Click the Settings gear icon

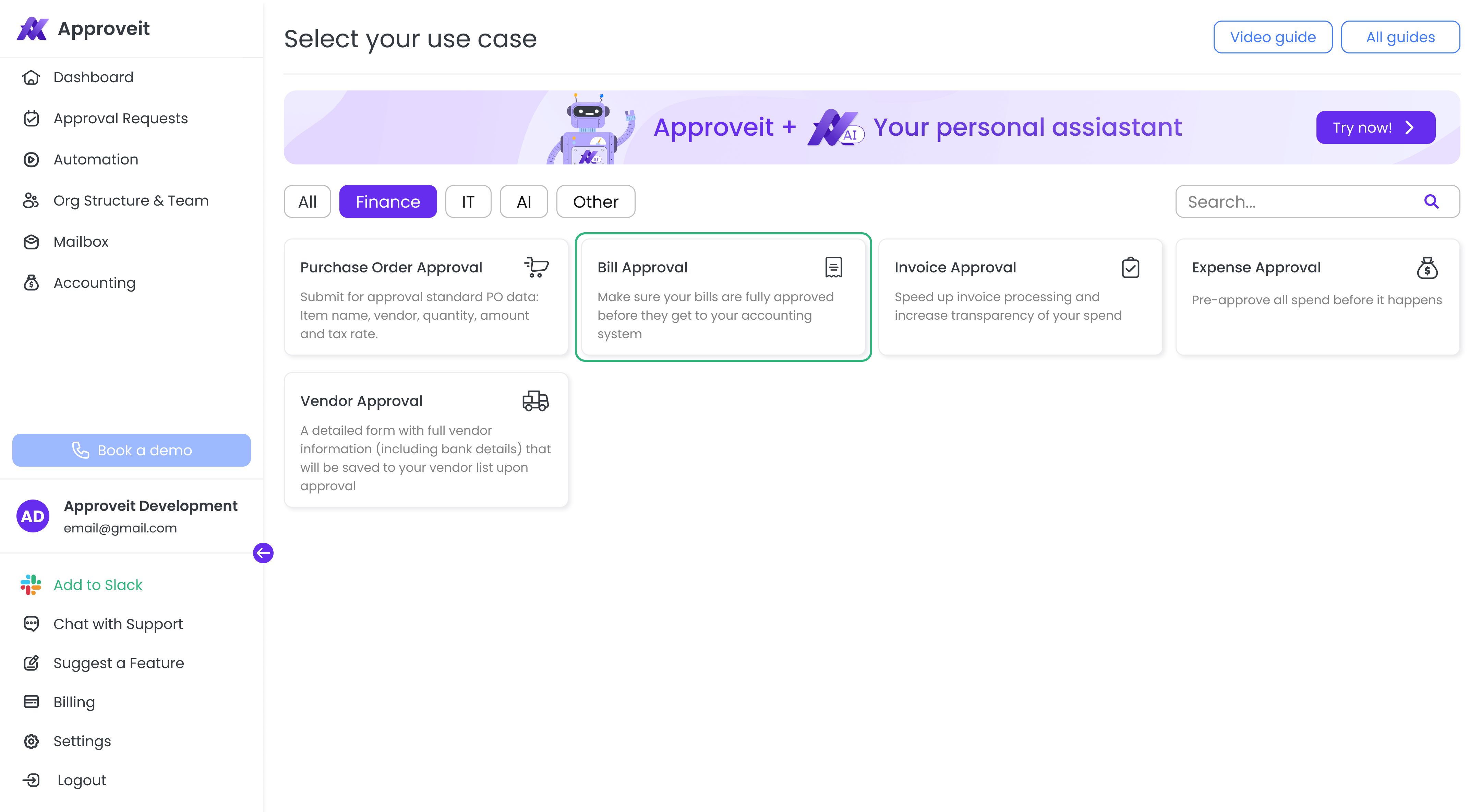31,741
